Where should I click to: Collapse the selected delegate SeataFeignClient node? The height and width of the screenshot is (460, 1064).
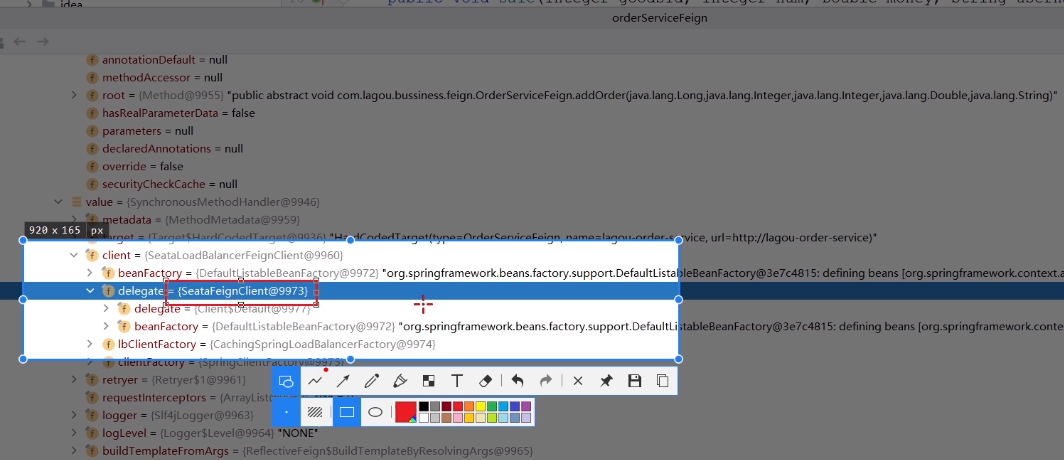pos(90,290)
